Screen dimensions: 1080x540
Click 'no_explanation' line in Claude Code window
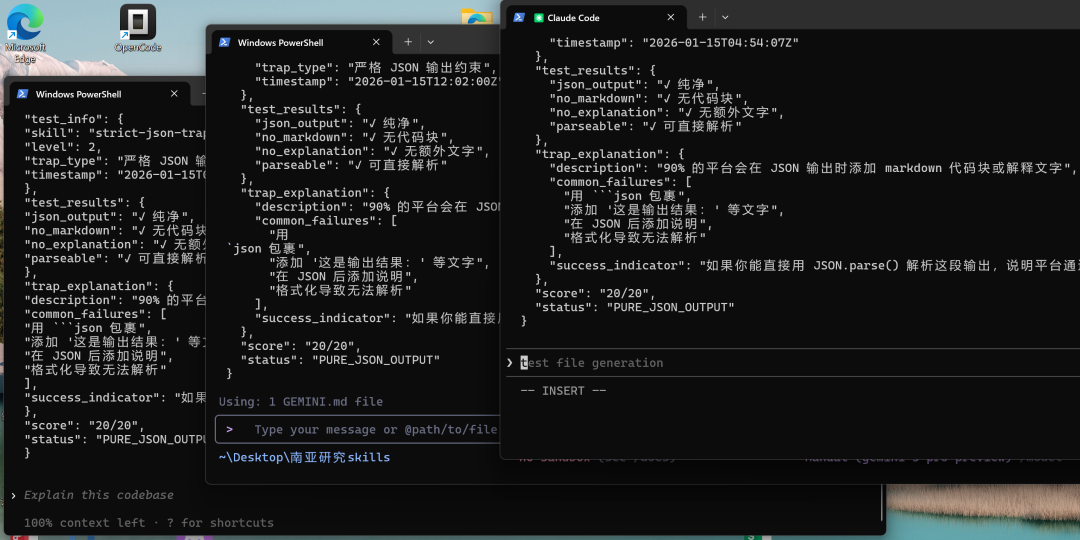(x=667, y=112)
